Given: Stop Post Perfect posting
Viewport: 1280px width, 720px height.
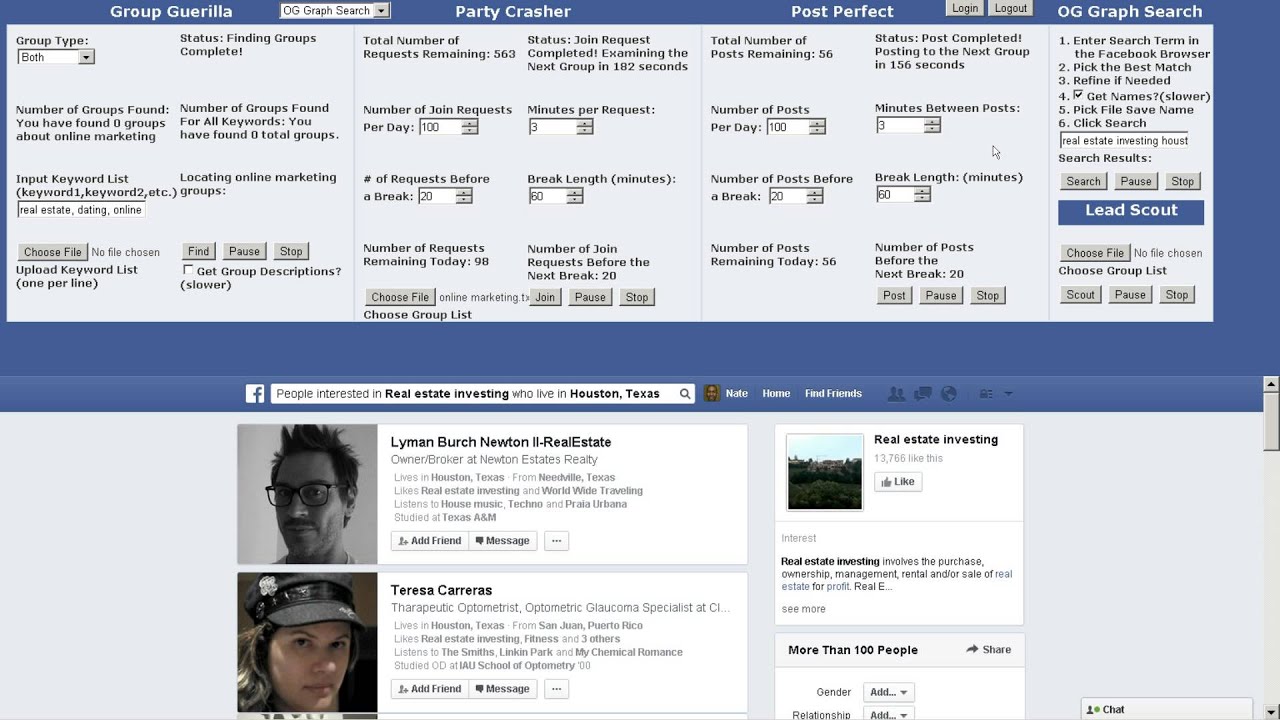Looking at the screenshot, I should pyautogui.click(x=988, y=296).
